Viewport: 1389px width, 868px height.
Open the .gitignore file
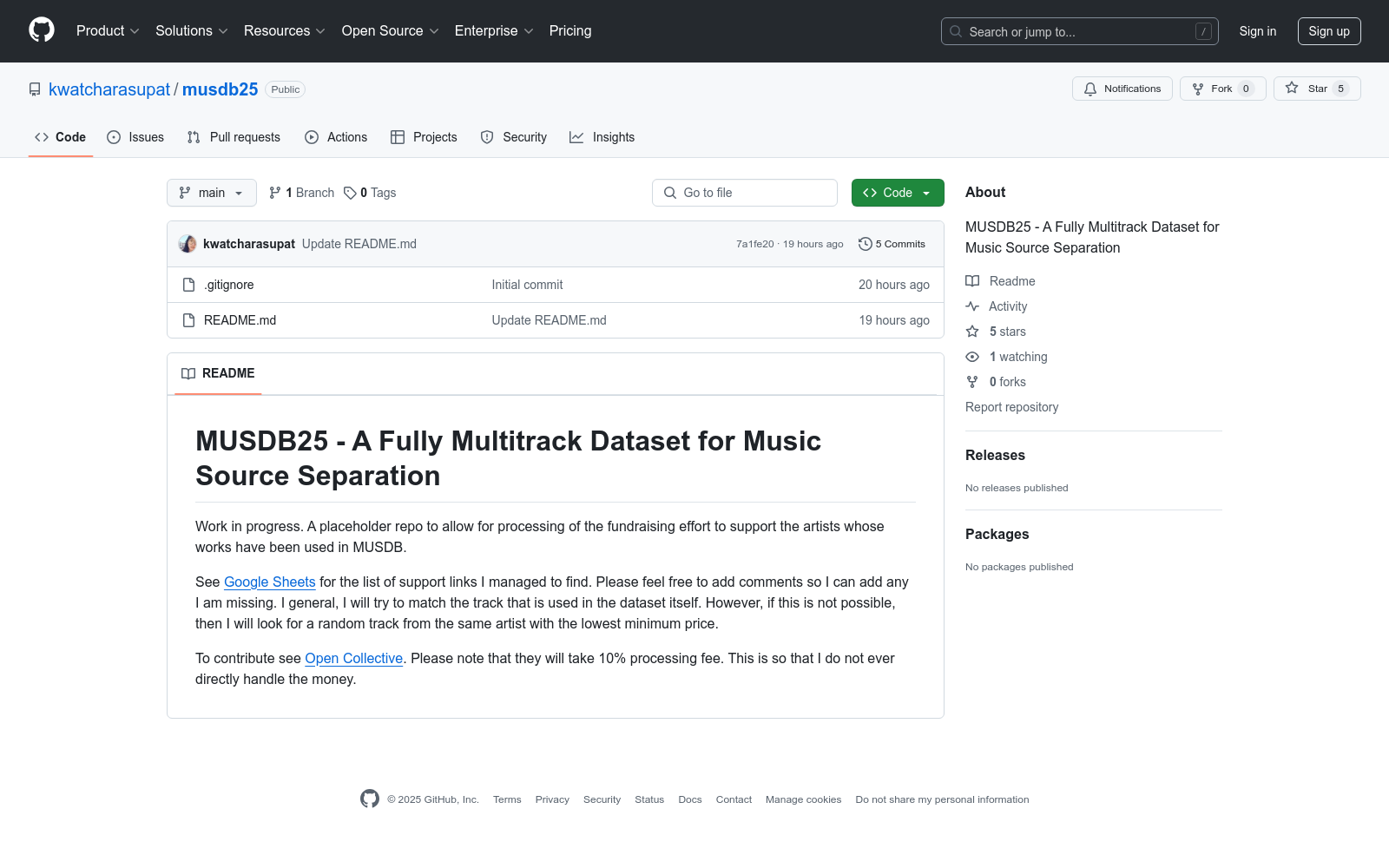(x=229, y=285)
